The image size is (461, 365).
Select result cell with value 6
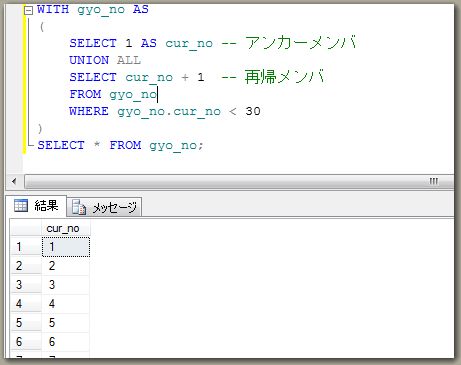tap(66, 342)
